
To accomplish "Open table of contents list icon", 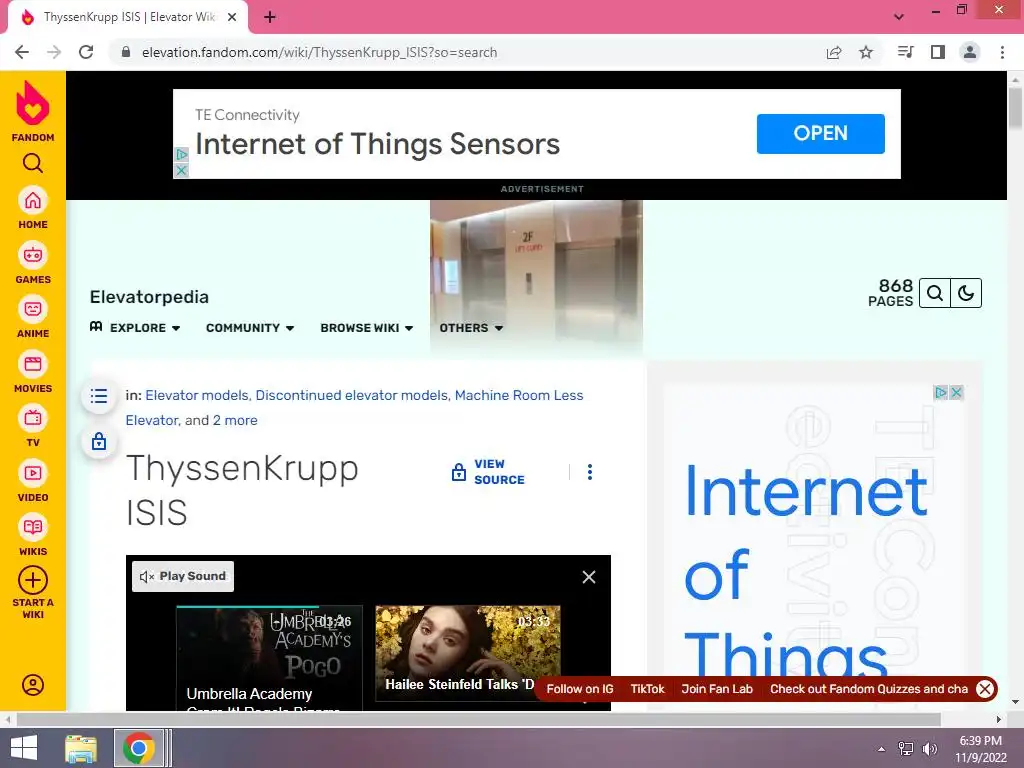I will point(99,396).
